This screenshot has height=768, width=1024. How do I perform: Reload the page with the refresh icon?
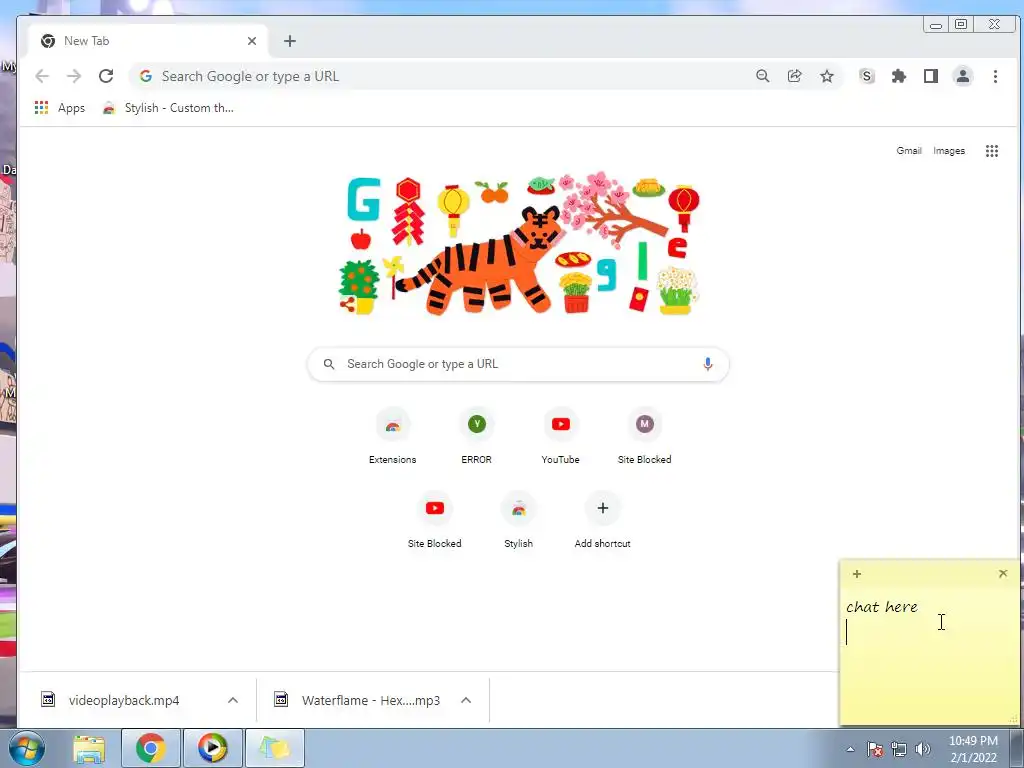point(106,76)
